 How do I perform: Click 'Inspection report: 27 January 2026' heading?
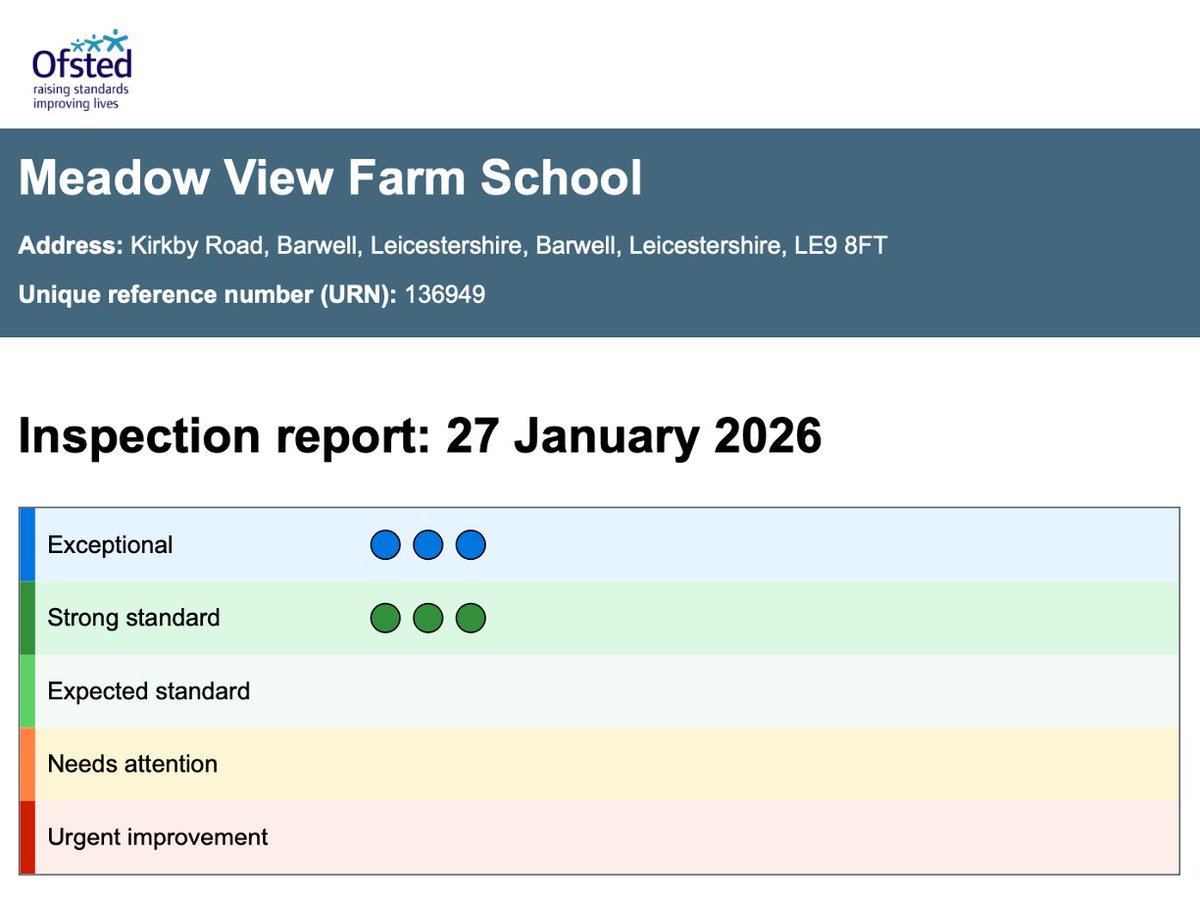click(420, 437)
